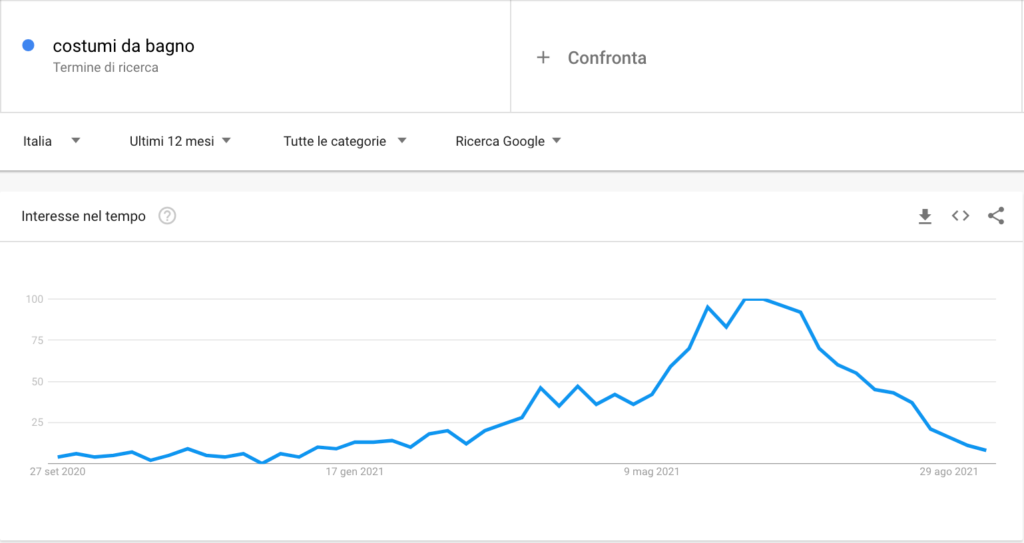Click the 27 set 2020 axis date
1024x543 pixels.
pyautogui.click(x=59, y=471)
